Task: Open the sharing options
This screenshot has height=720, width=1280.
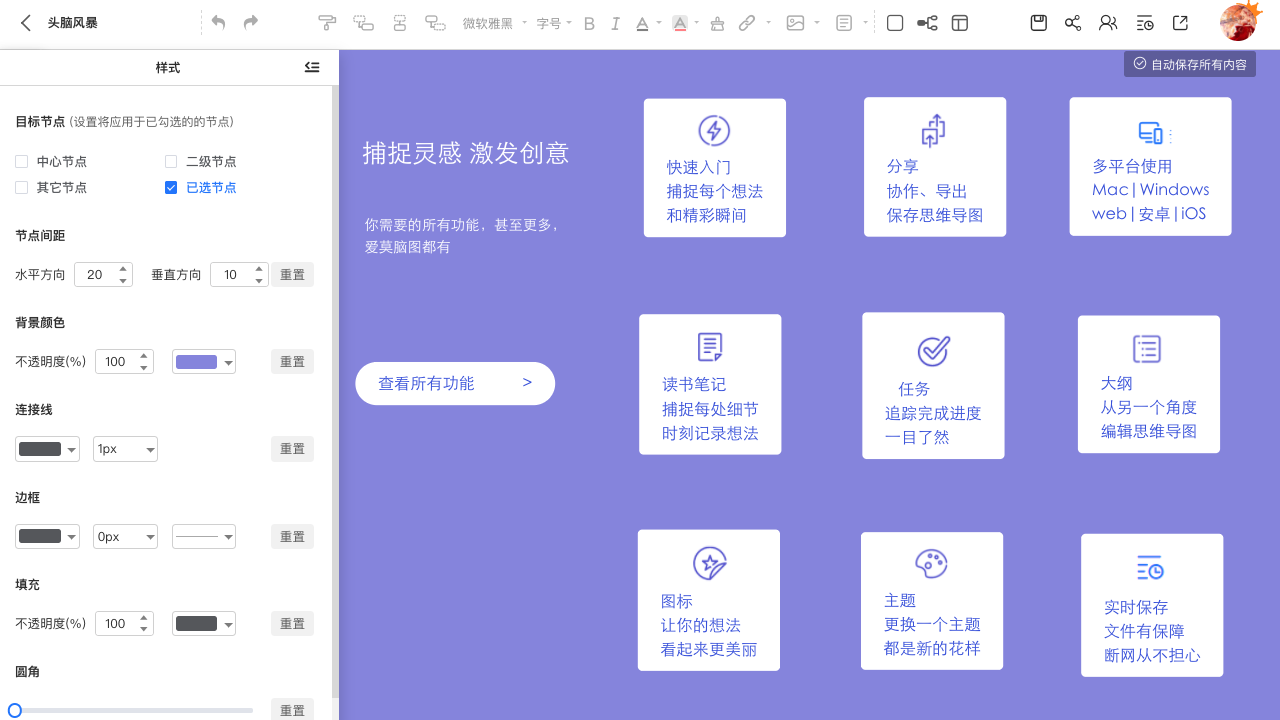Action: [x=1072, y=22]
